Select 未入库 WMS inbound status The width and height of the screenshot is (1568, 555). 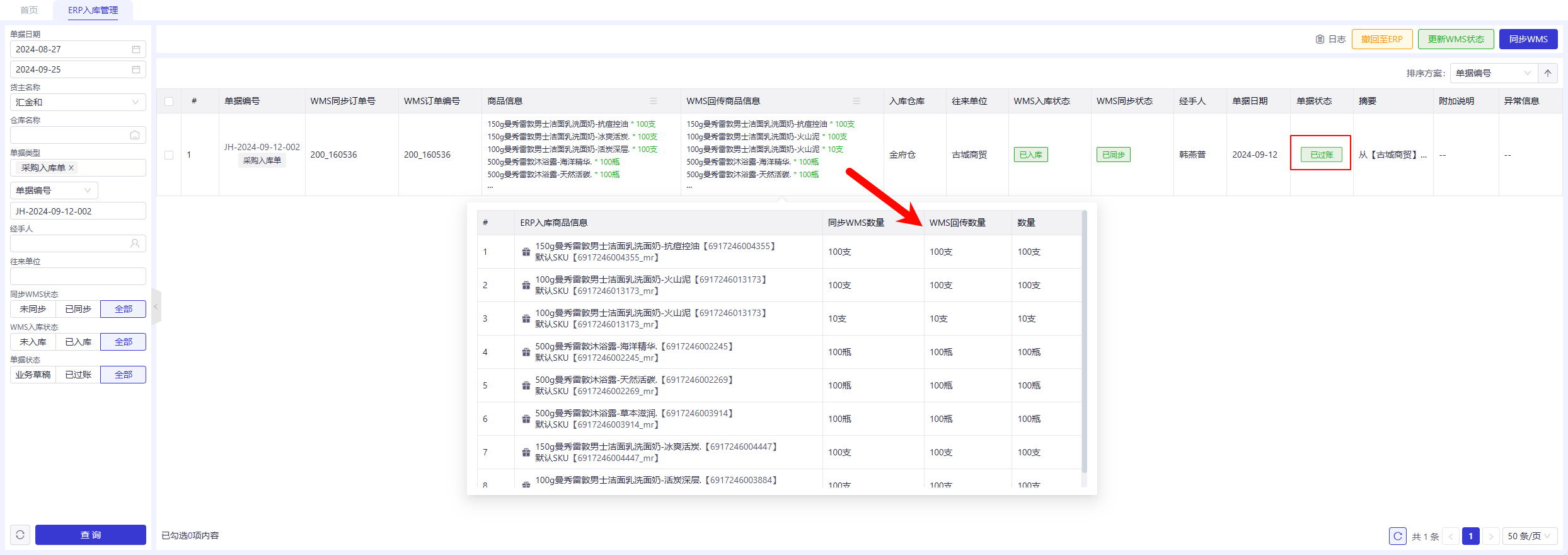click(x=33, y=342)
